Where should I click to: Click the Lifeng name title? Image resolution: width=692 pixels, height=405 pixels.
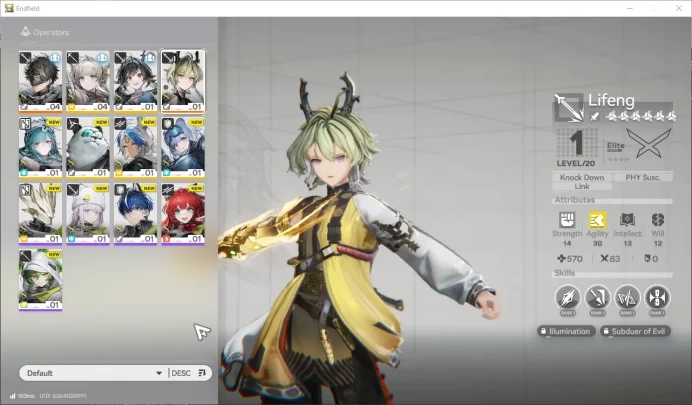click(x=611, y=101)
